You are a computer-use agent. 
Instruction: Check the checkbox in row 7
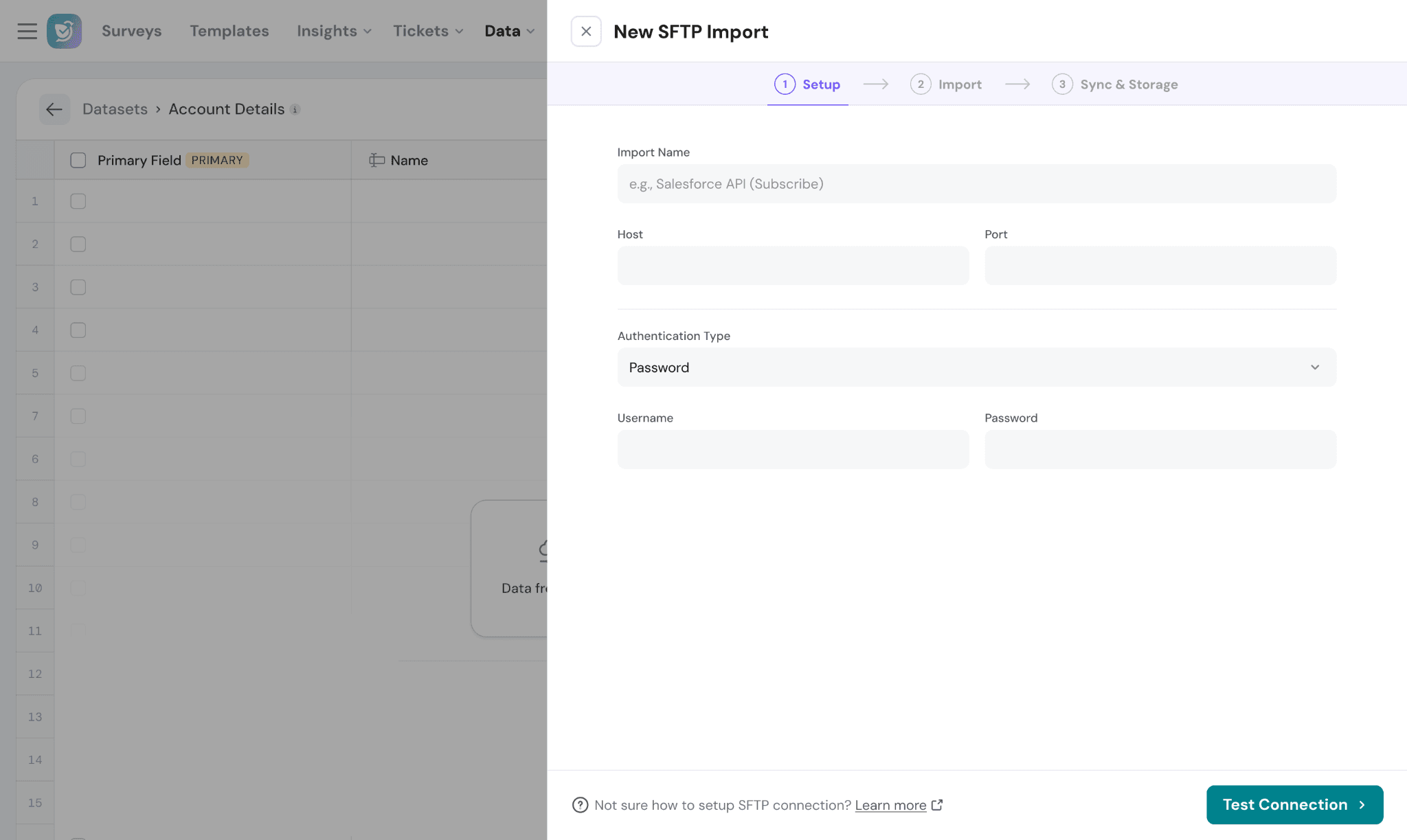click(x=78, y=416)
